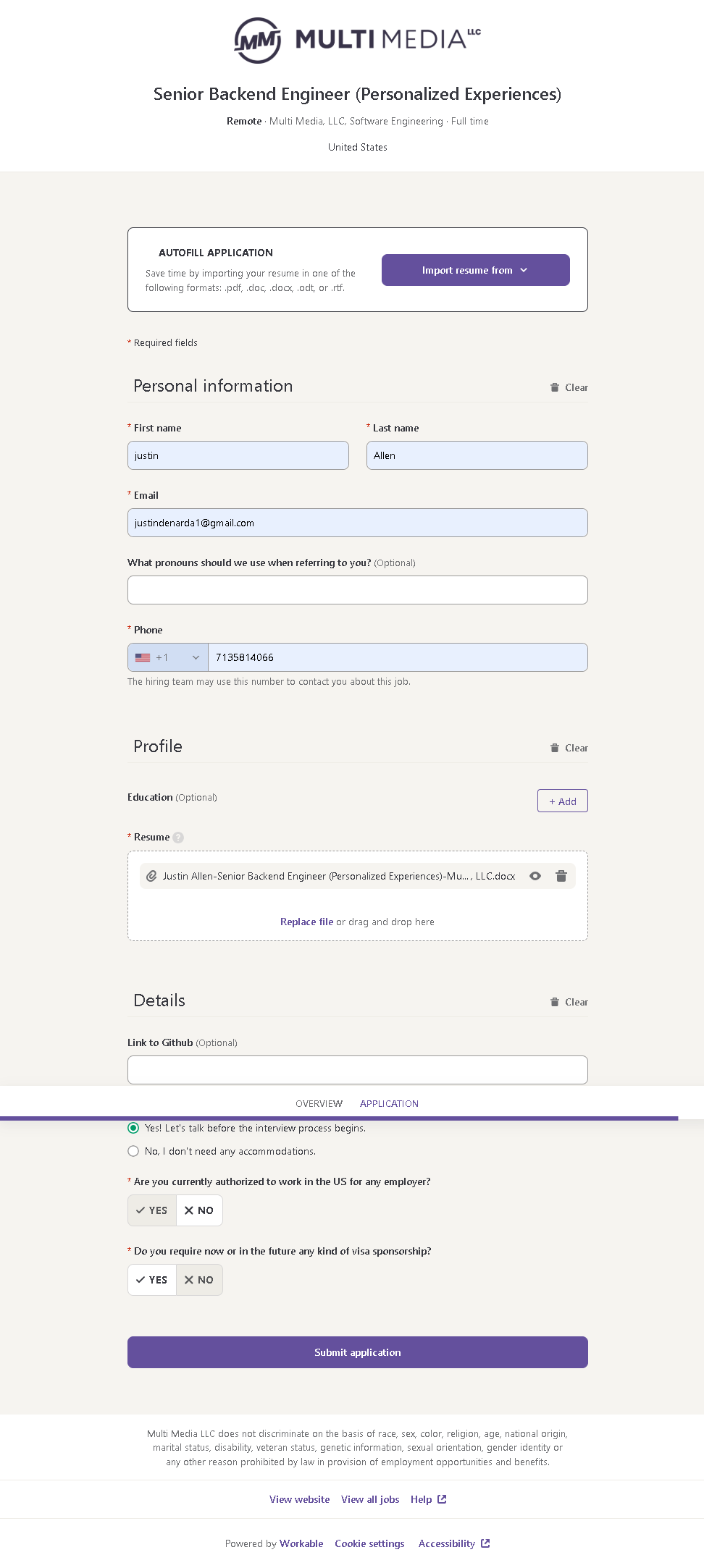Click the Link to Github input field
704x1568 pixels.
357,1070
